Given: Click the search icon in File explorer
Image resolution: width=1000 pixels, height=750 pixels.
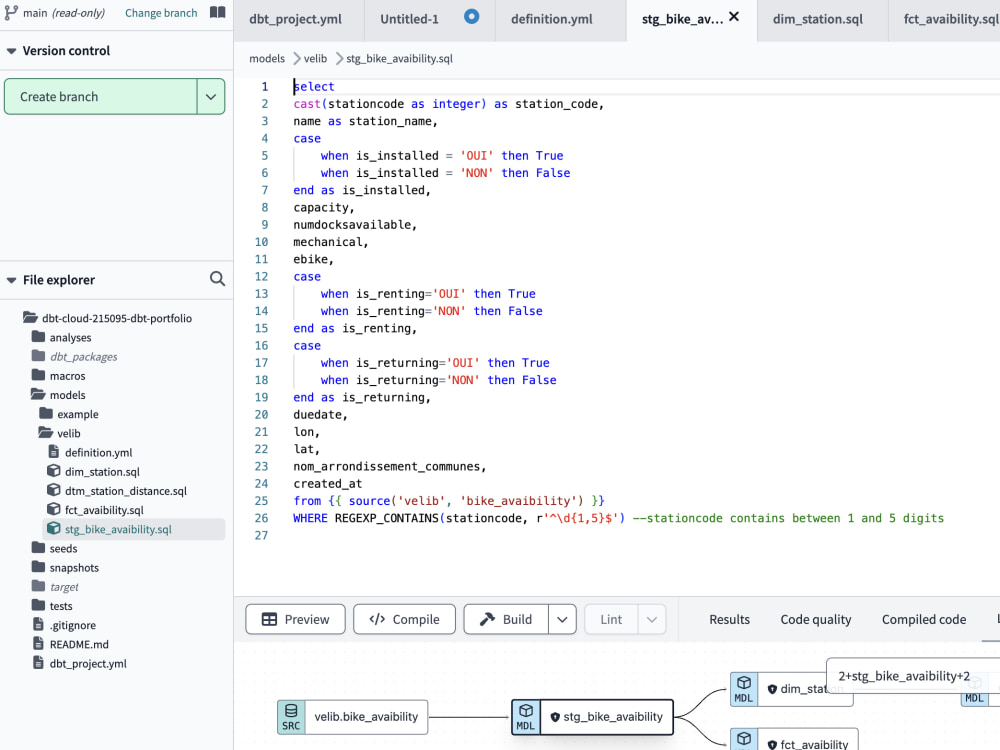Looking at the screenshot, I should (217, 279).
